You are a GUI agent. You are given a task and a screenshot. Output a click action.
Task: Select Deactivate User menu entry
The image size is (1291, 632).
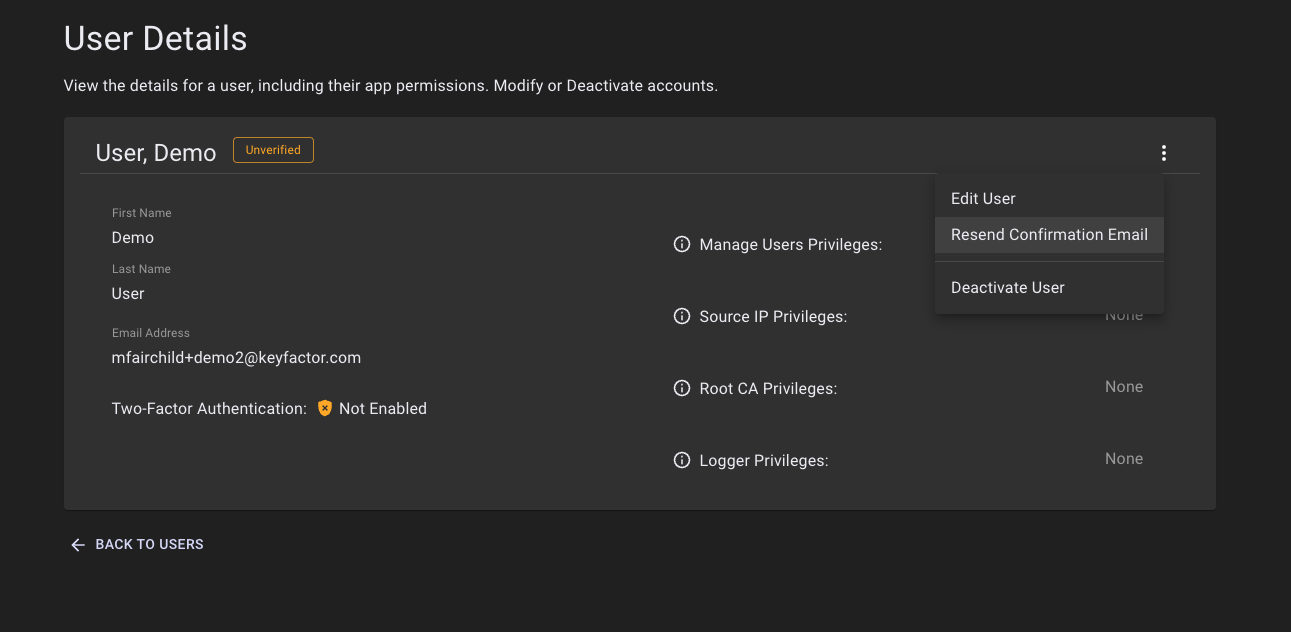[x=1007, y=288]
